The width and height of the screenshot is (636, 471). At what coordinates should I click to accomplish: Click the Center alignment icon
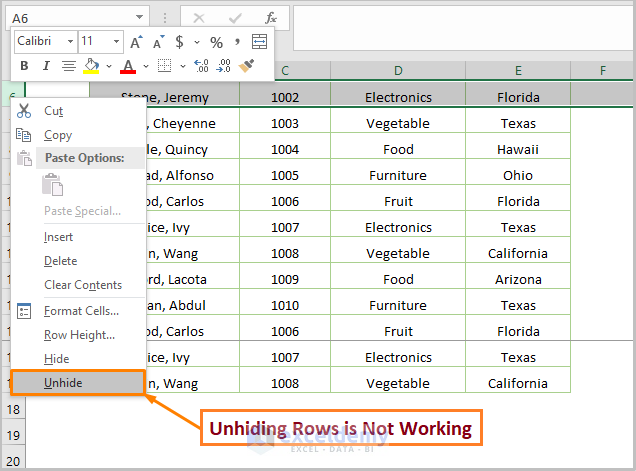point(69,66)
